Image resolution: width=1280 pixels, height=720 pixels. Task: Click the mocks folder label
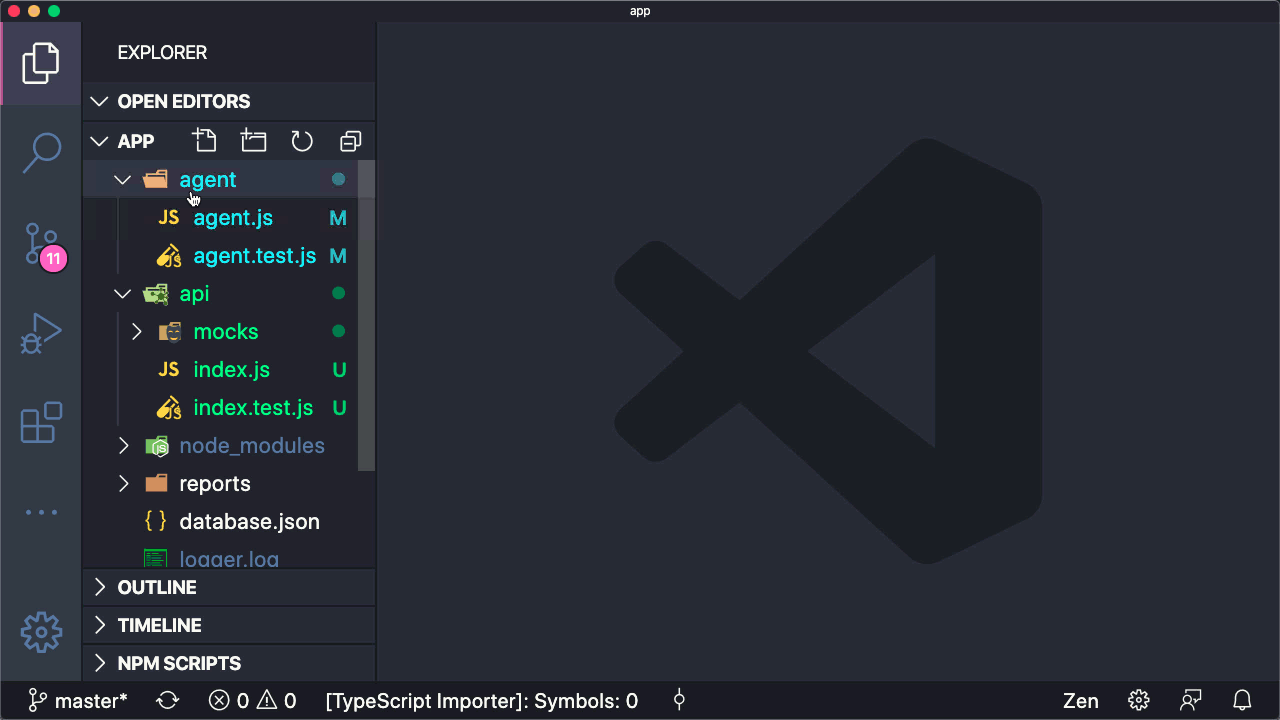pos(226,332)
